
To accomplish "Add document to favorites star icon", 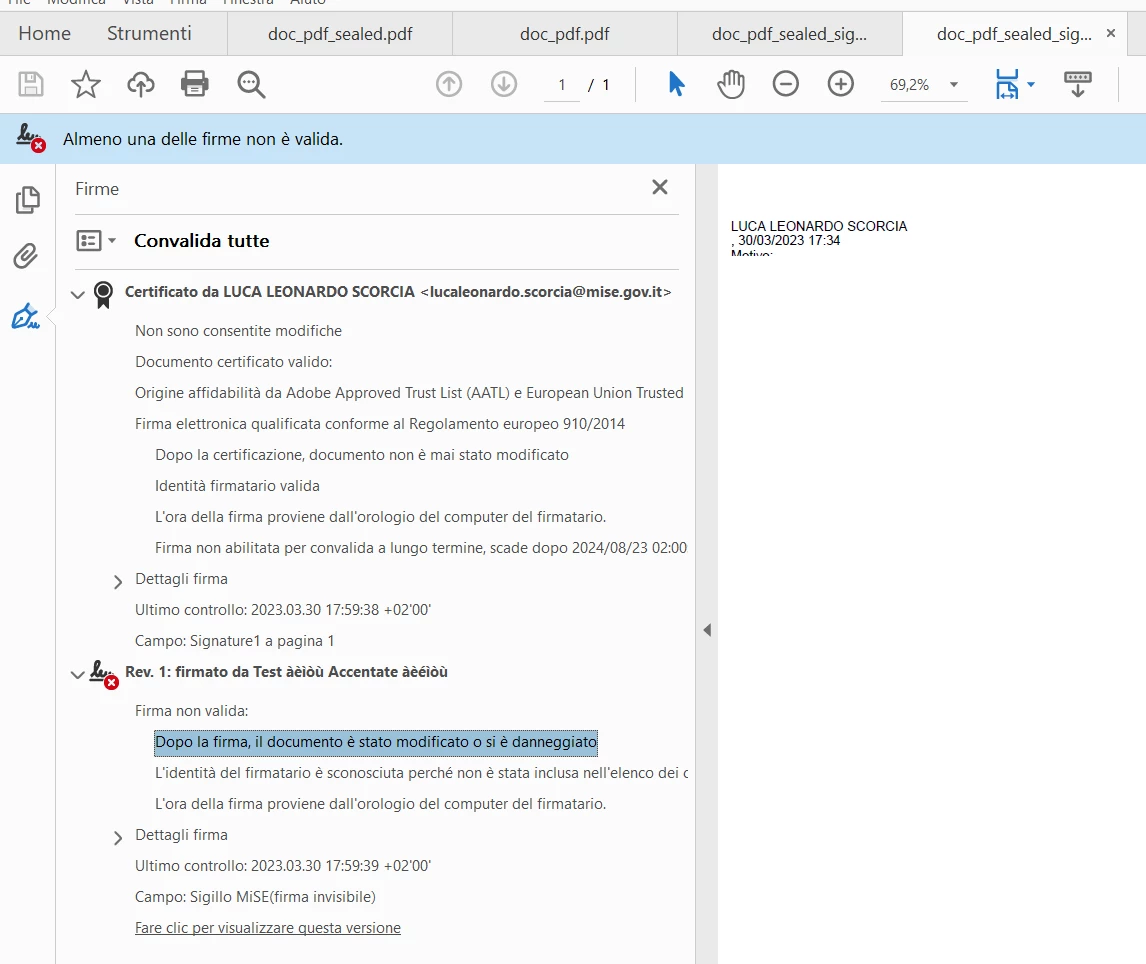I will point(86,84).
